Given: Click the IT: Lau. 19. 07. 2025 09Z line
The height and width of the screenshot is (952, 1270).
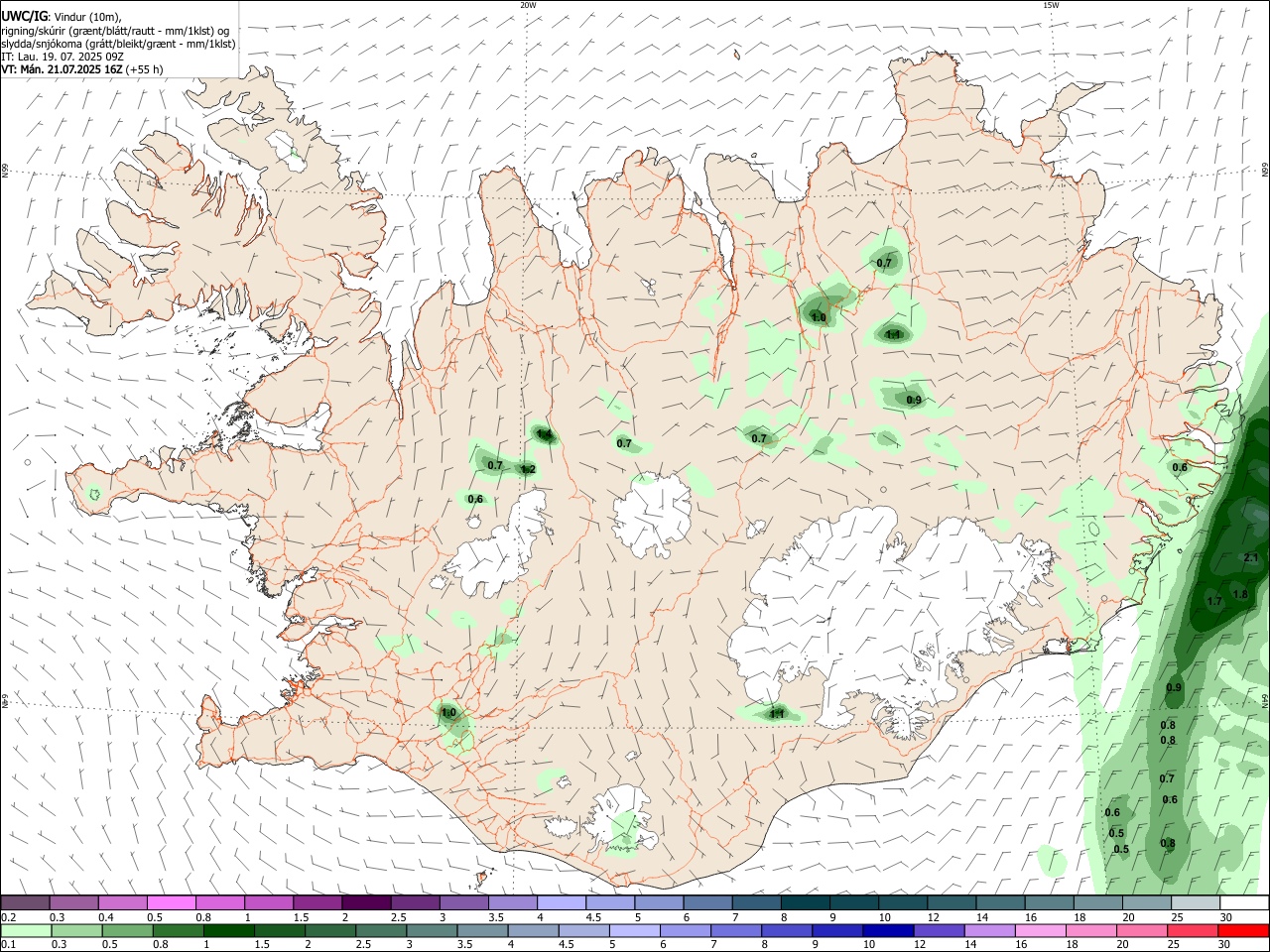Looking at the screenshot, I should coord(63,57).
